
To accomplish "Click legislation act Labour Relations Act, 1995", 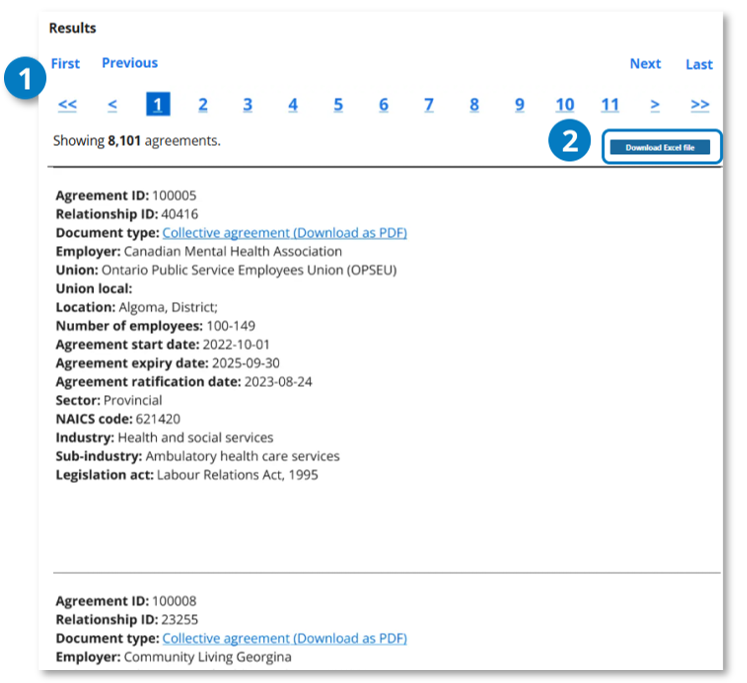I will [x=237, y=475].
